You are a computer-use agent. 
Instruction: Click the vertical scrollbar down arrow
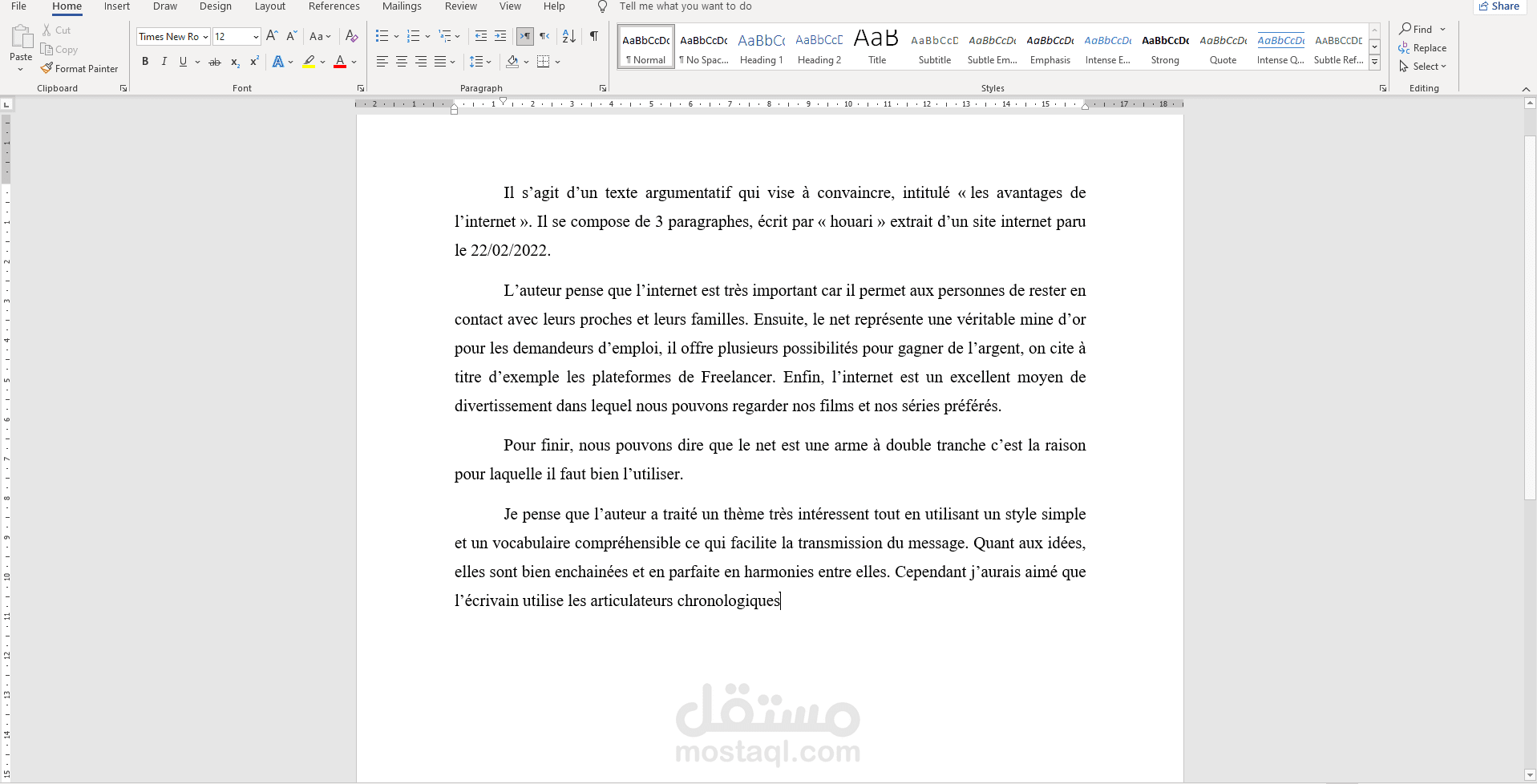1530,775
